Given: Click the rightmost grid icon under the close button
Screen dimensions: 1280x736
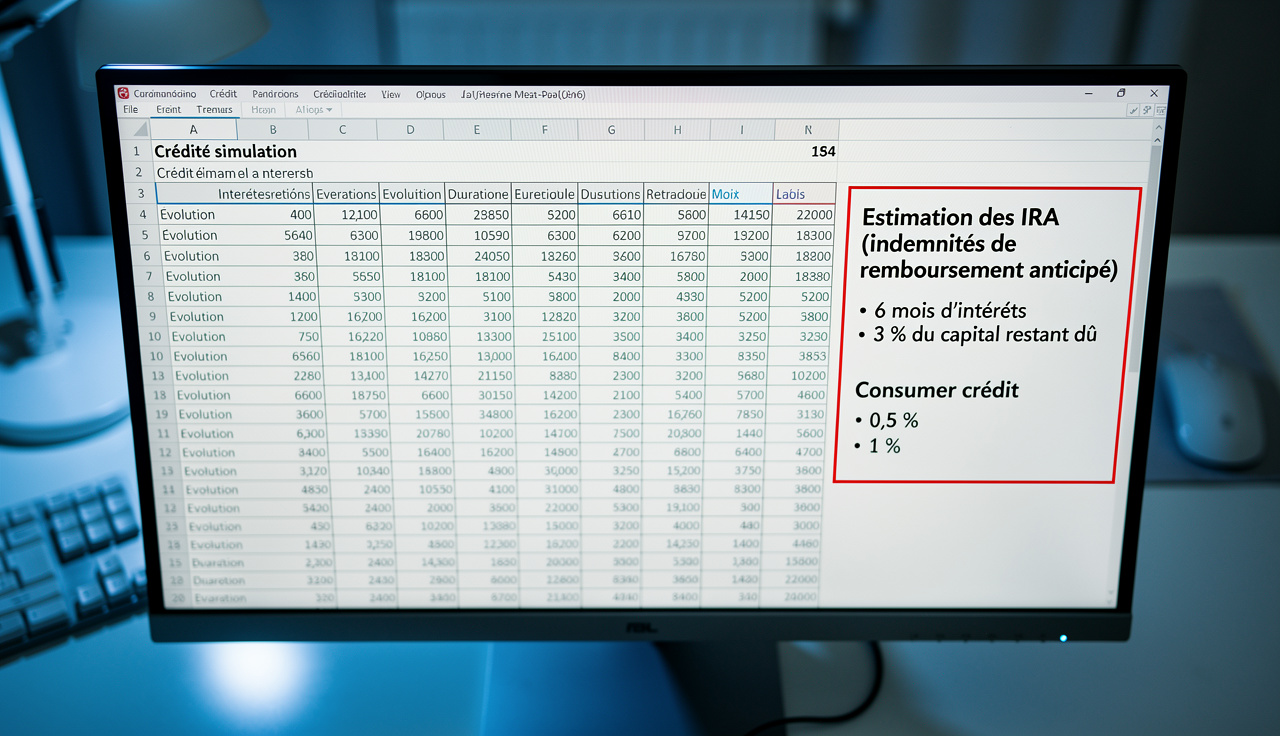Looking at the screenshot, I should pyautogui.click(x=1160, y=110).
